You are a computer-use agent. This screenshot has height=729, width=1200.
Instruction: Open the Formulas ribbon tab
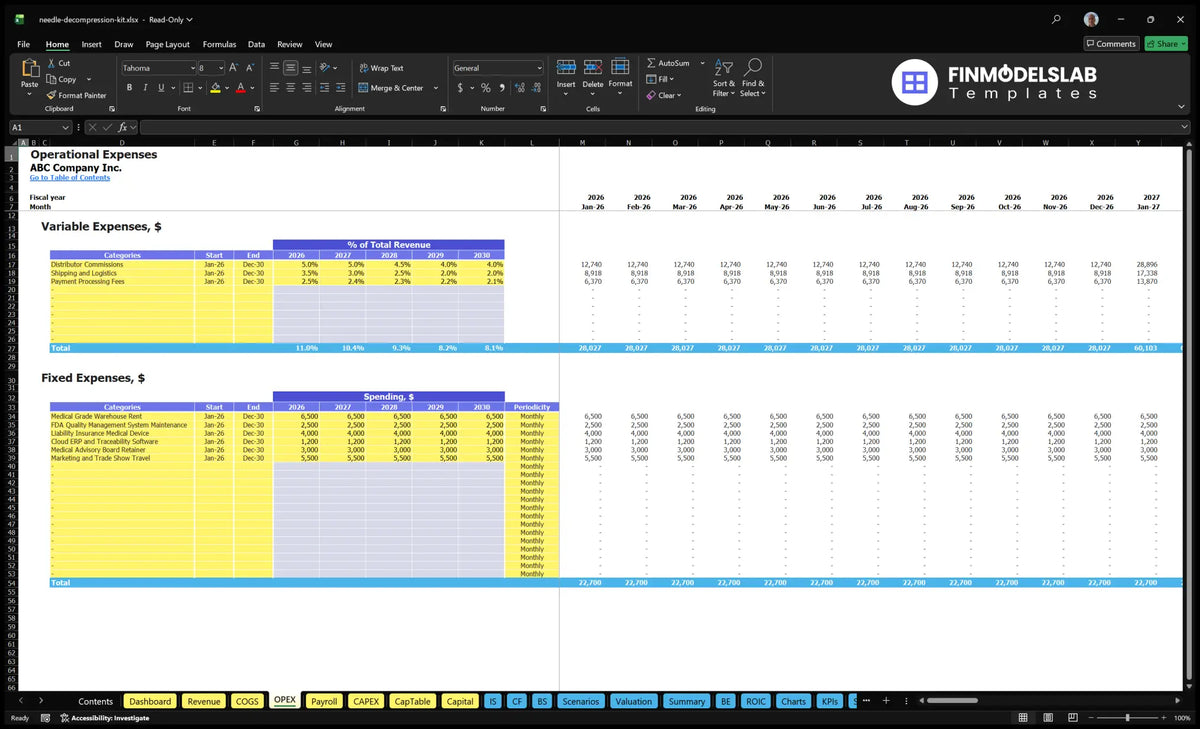219,44
